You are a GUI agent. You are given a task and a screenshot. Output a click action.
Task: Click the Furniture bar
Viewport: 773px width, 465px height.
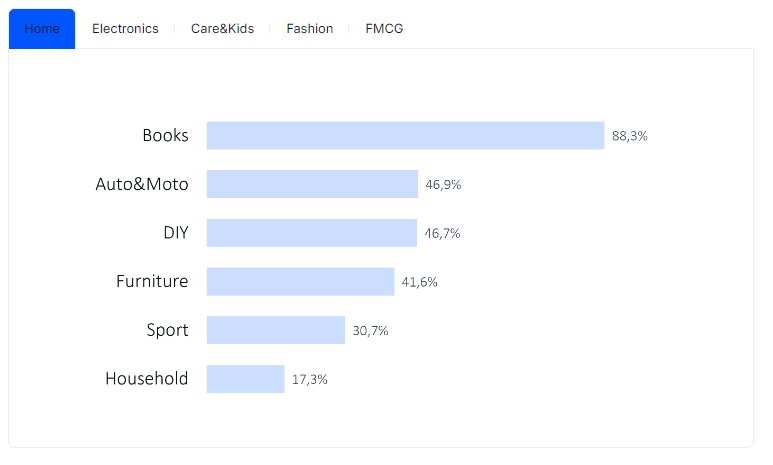(x=300, y=282)
